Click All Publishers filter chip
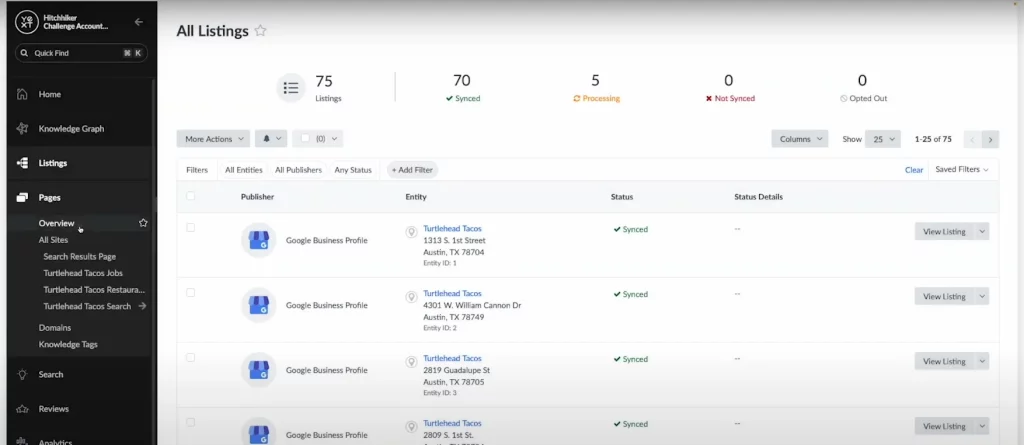The image size is (1024, 445). pyautogui.click(x=298, y=170)
